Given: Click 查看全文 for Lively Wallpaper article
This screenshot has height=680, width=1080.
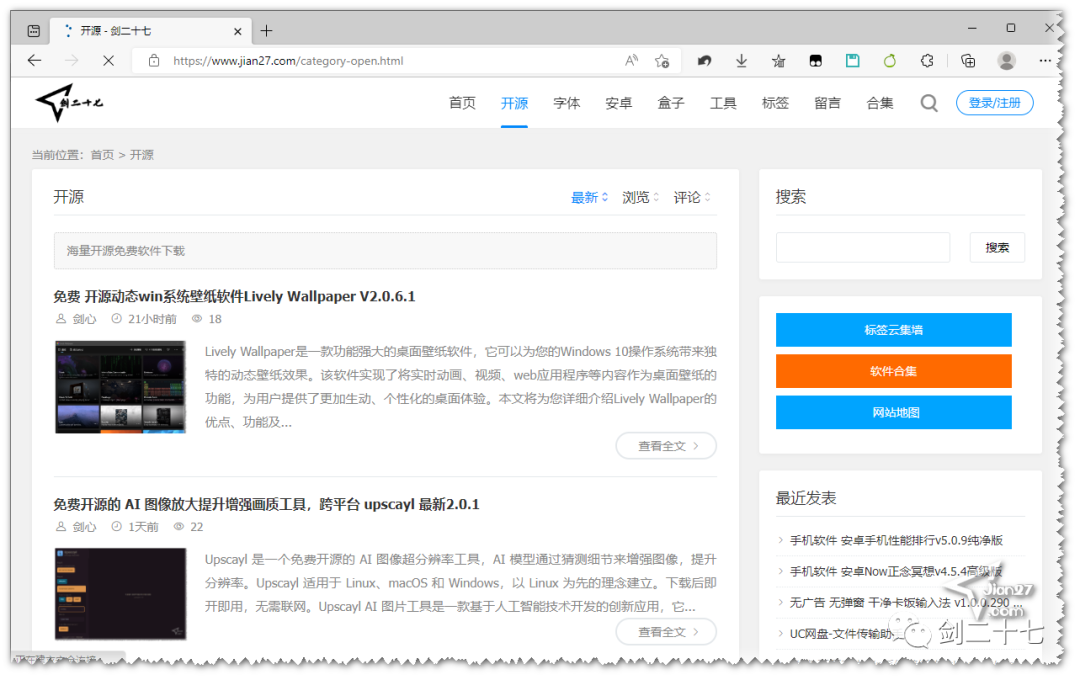Looking at the screenshot, I should click(665, 446).
